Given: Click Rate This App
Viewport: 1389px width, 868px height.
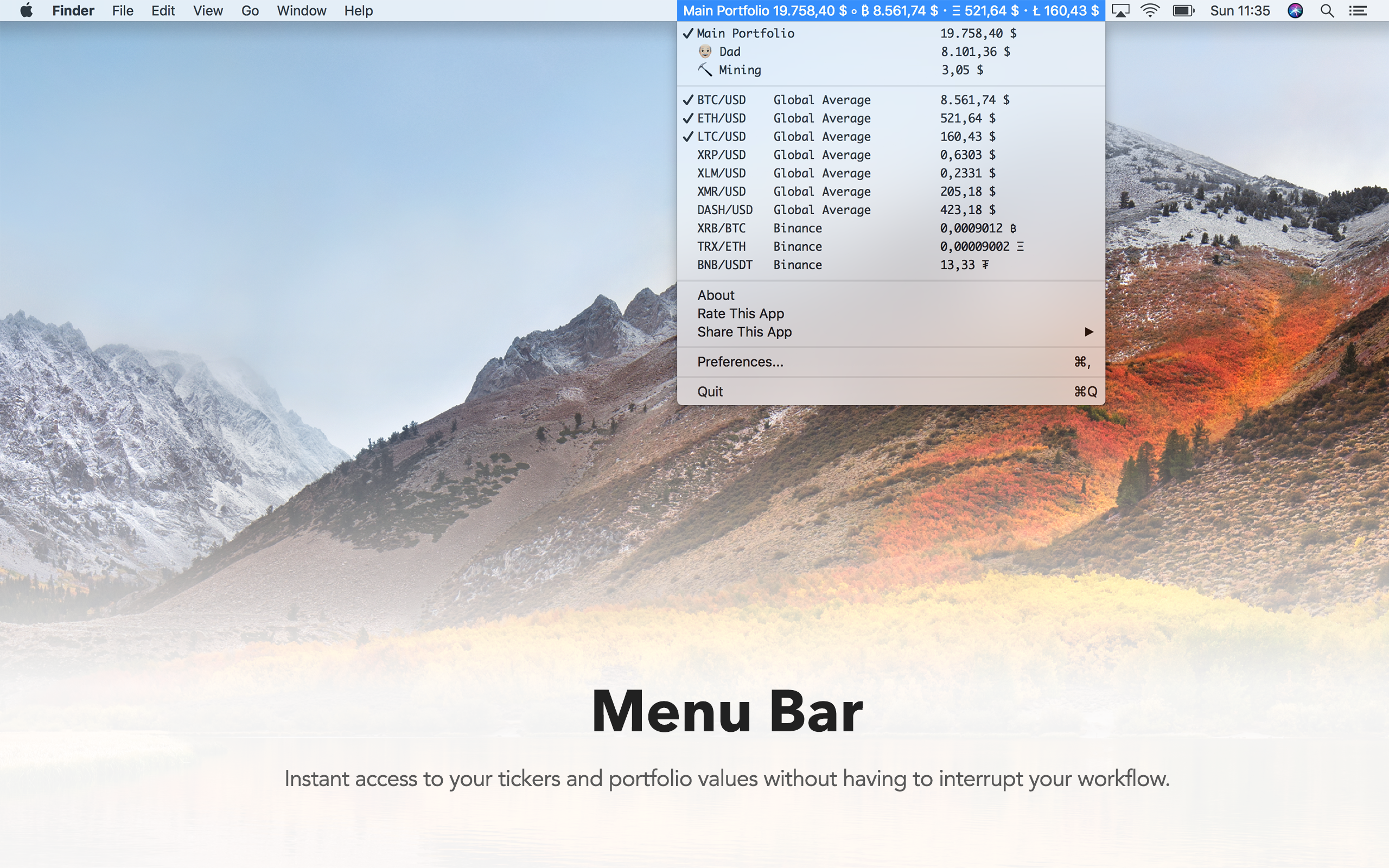Looking at the screenshot, I should tap(741, 314).
